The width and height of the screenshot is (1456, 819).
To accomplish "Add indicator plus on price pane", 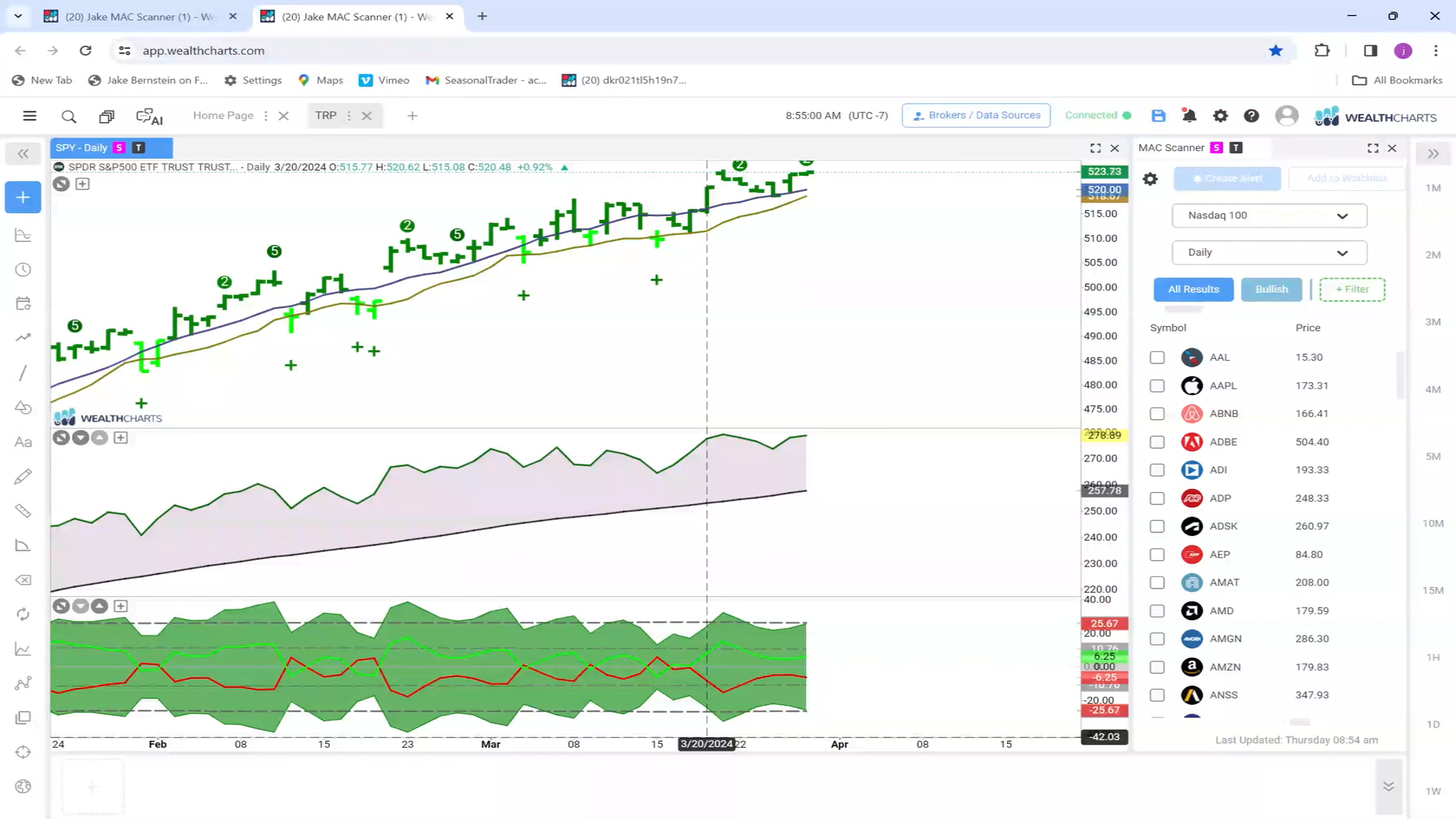I will pyautogui.click(x=83, y=184).
